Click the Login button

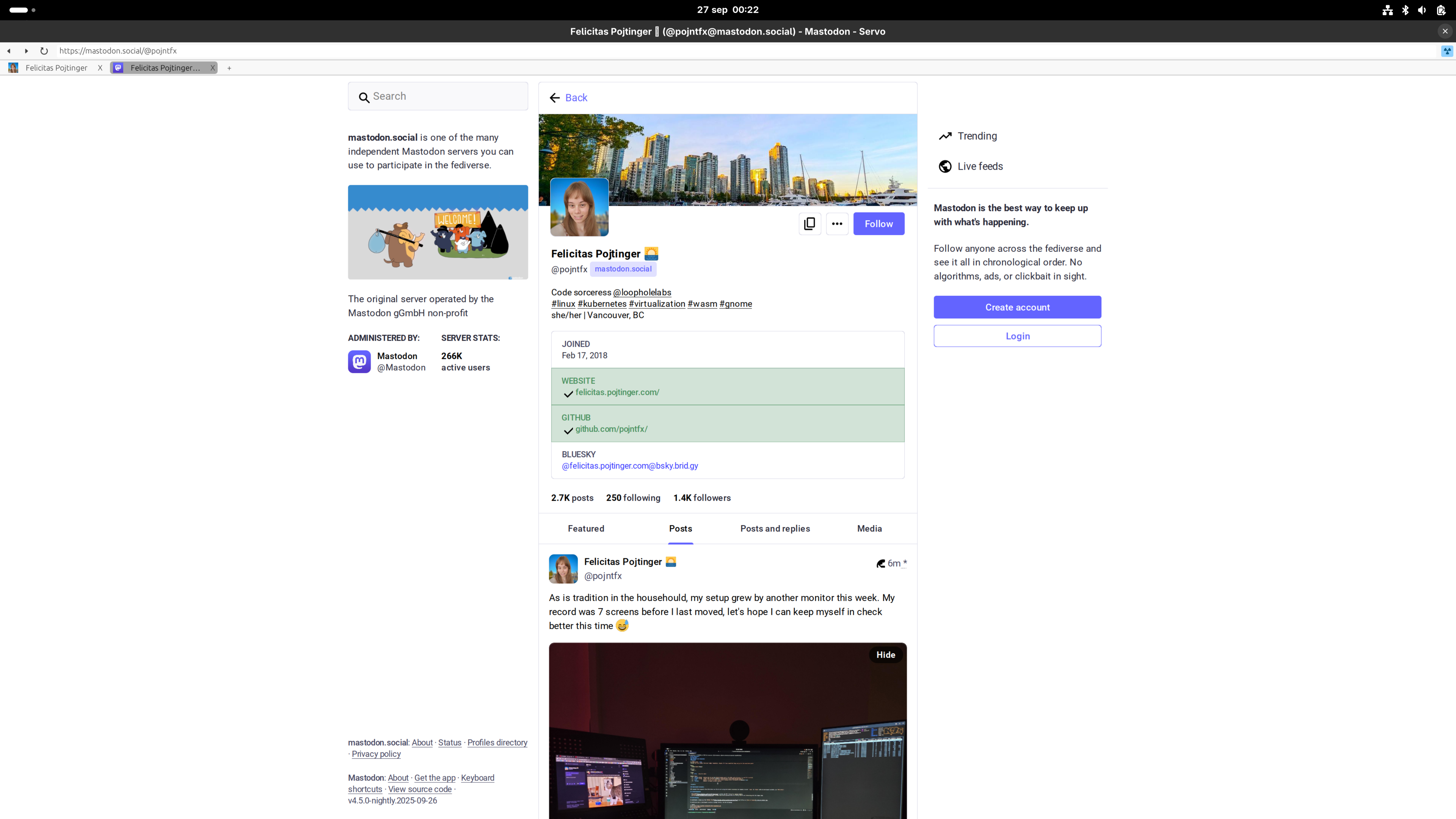(1017, 336)
